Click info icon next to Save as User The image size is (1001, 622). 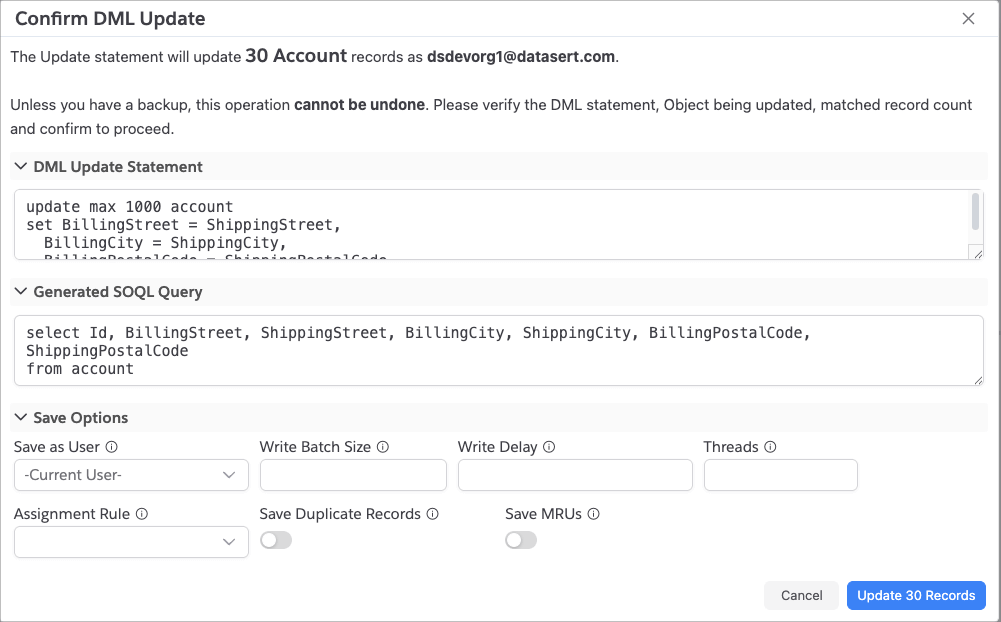(112, 447)
